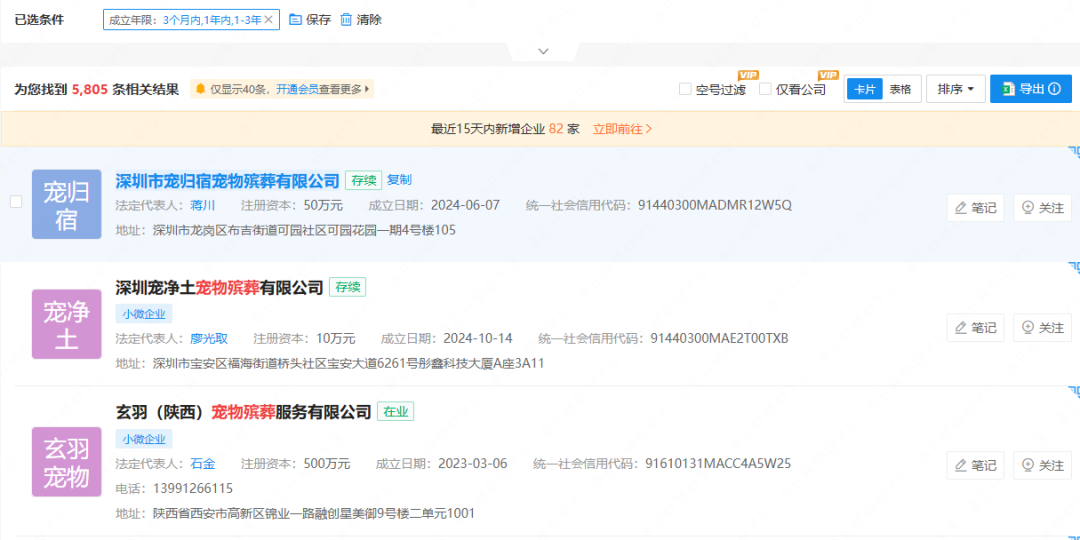The image size is (1080, 540).
Task: Click the bell icon beside 仅显示40条
Action: [201, 89]
